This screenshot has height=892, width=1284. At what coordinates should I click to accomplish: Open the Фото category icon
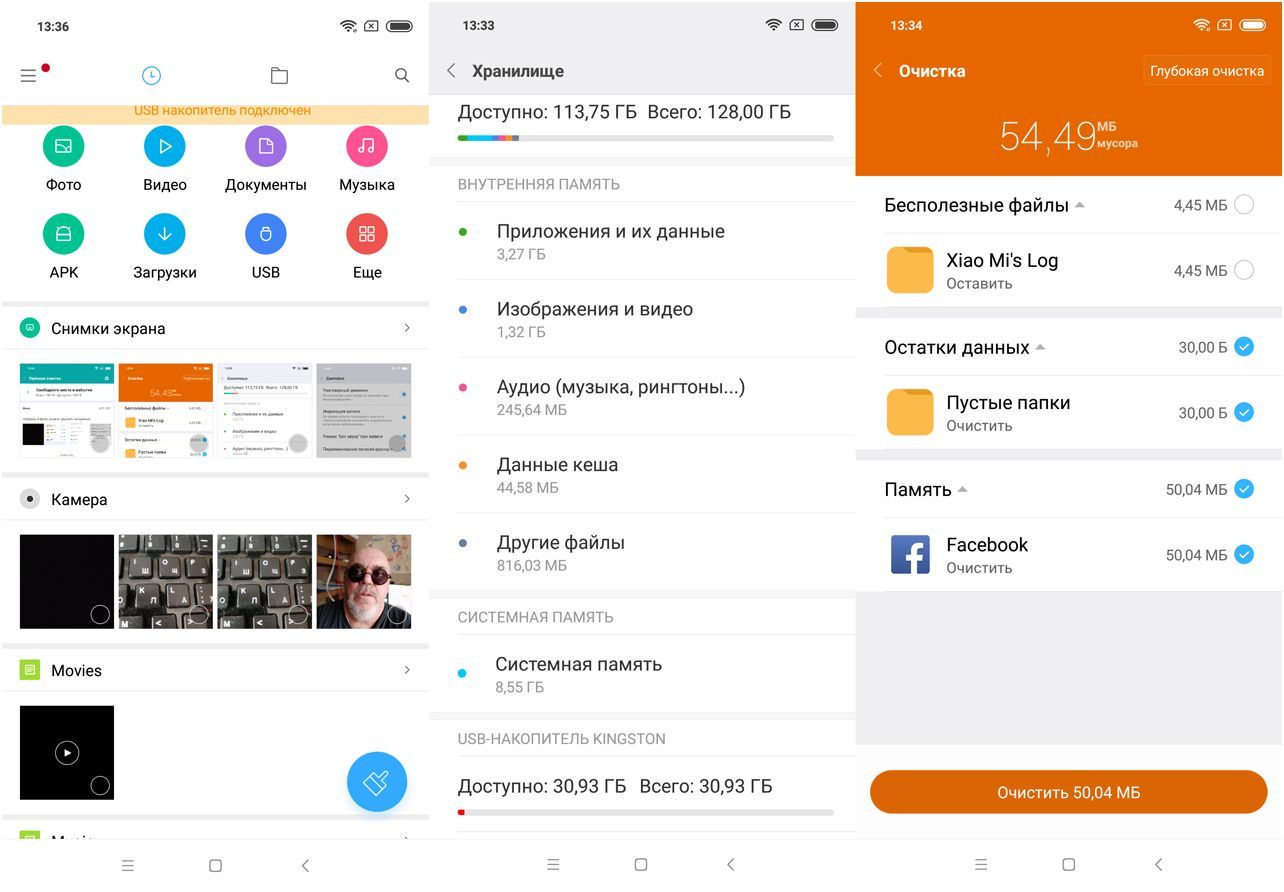point(63,147)
